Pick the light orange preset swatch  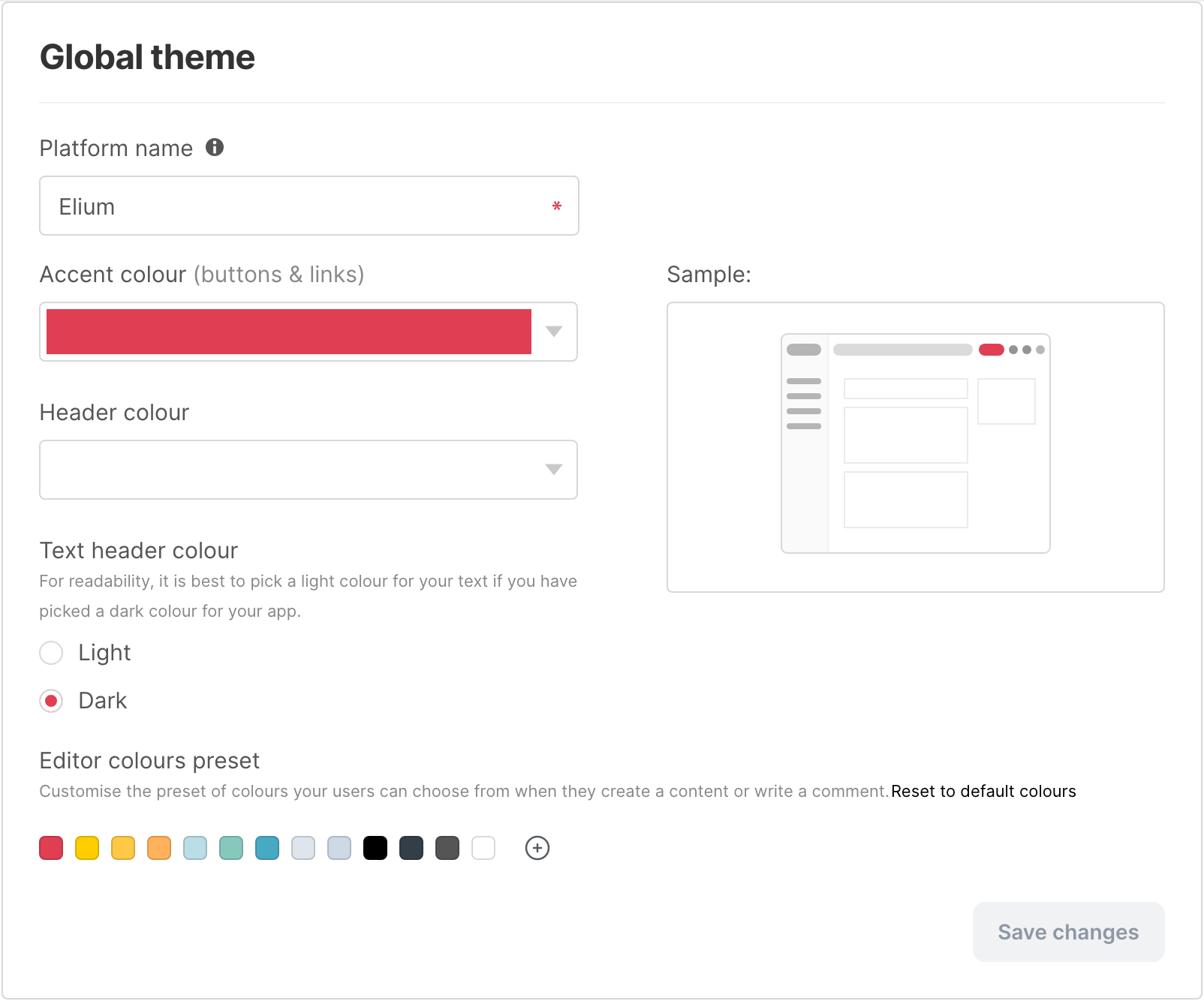click(x=159, y=848)
